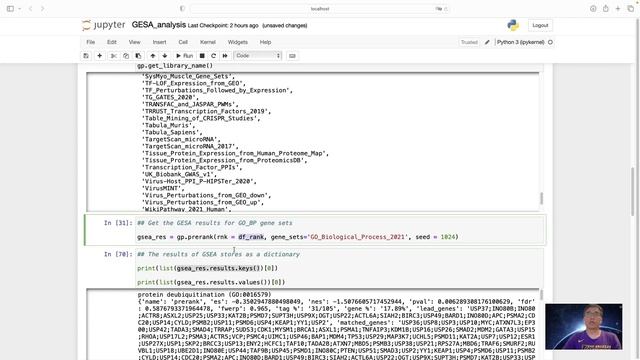Go forward with Safari forward arrow
The image size is (640, 360).
pos(42,9)
